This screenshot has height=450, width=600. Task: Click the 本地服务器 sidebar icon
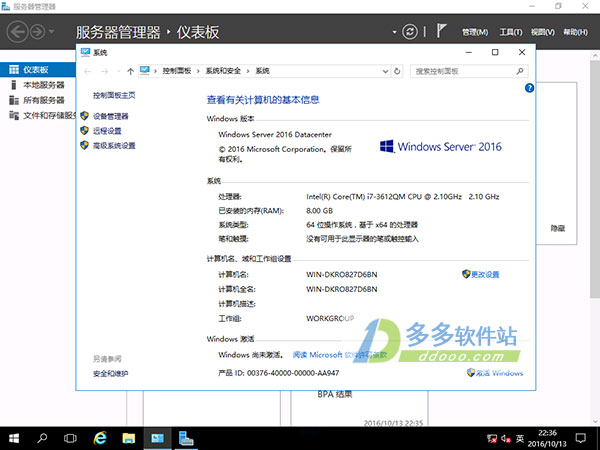coord(14,85)
